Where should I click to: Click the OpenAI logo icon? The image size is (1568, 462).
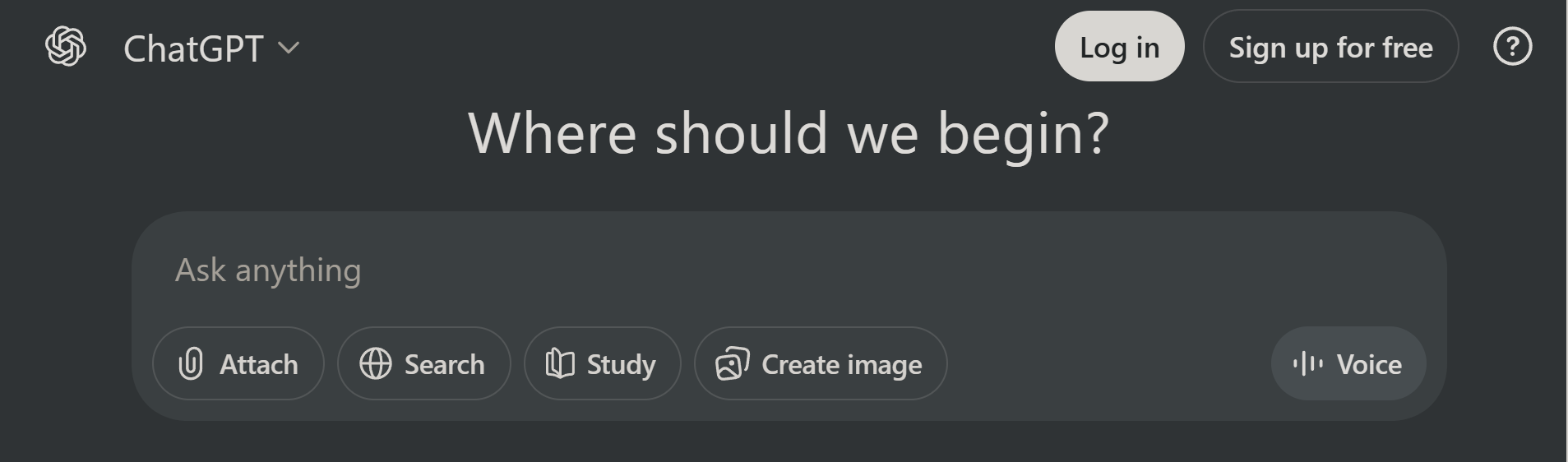tap(66, 46)
